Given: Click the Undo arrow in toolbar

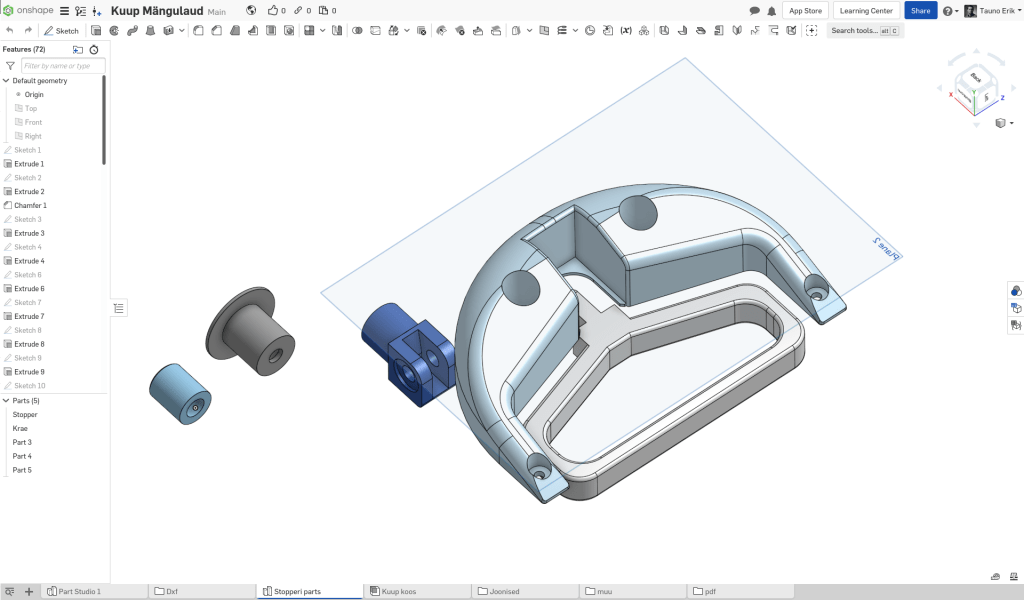Looking at the screenshot, I should 9,30.
